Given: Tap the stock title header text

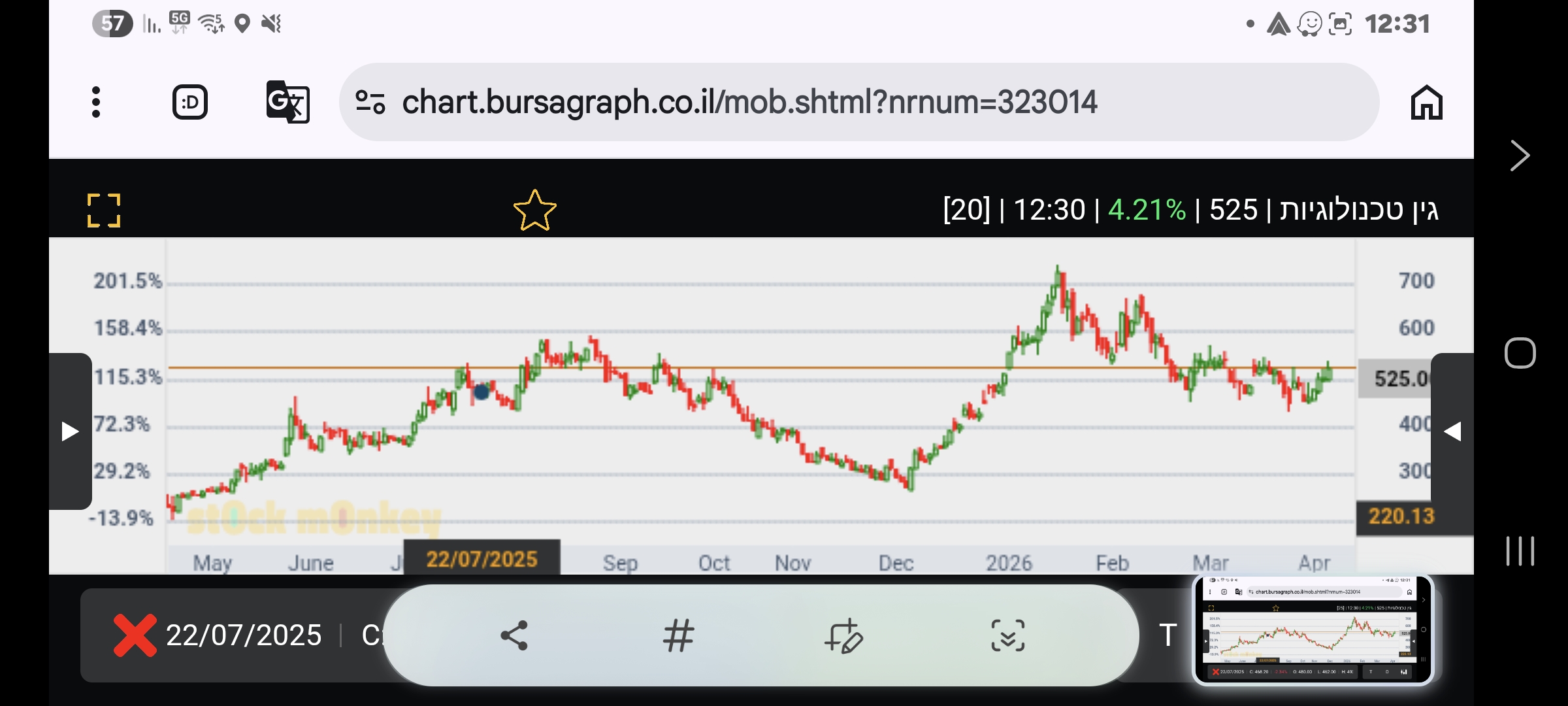Looking at the screenshot, I should [x=1358, y=210].
